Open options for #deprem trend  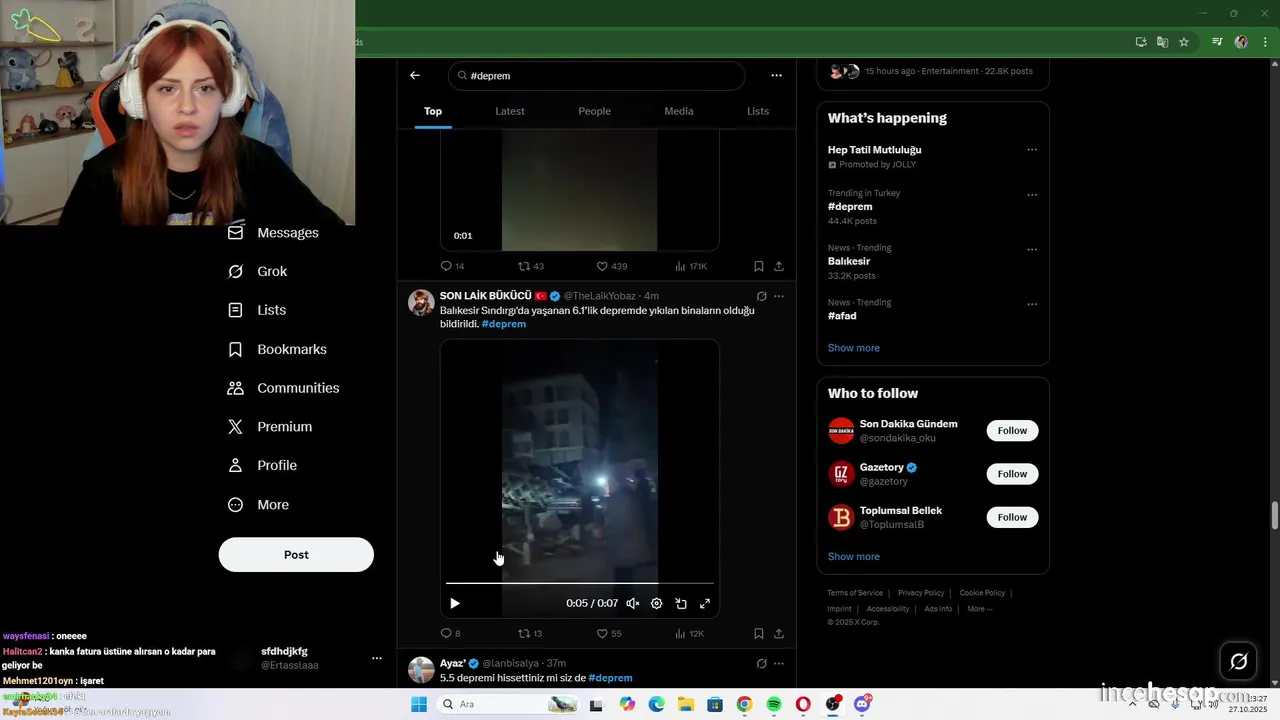click(1032, 195)
